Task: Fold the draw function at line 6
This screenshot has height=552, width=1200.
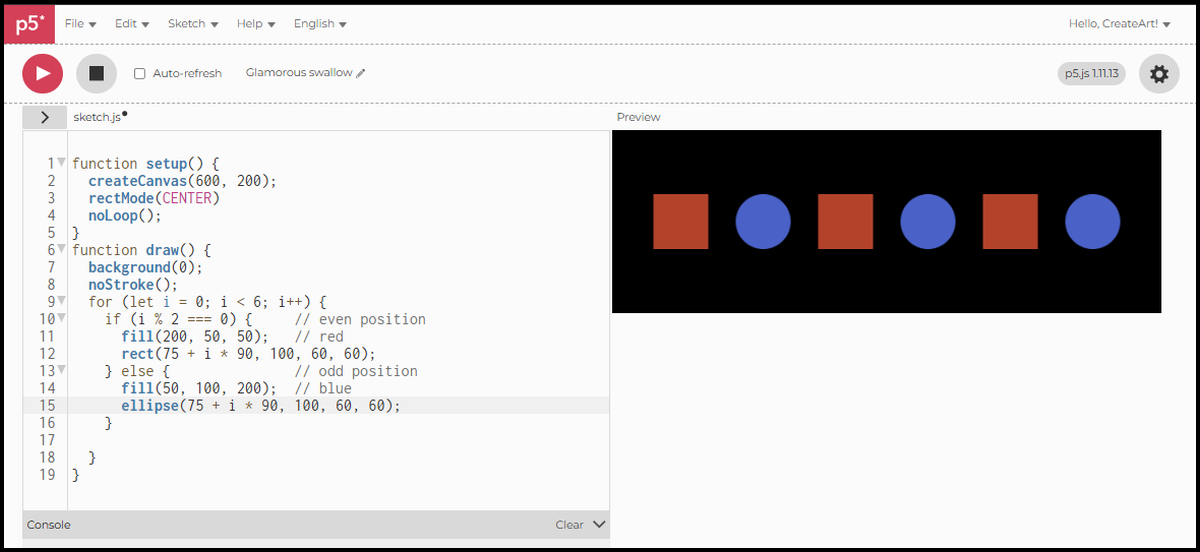Action: (61, 250)
